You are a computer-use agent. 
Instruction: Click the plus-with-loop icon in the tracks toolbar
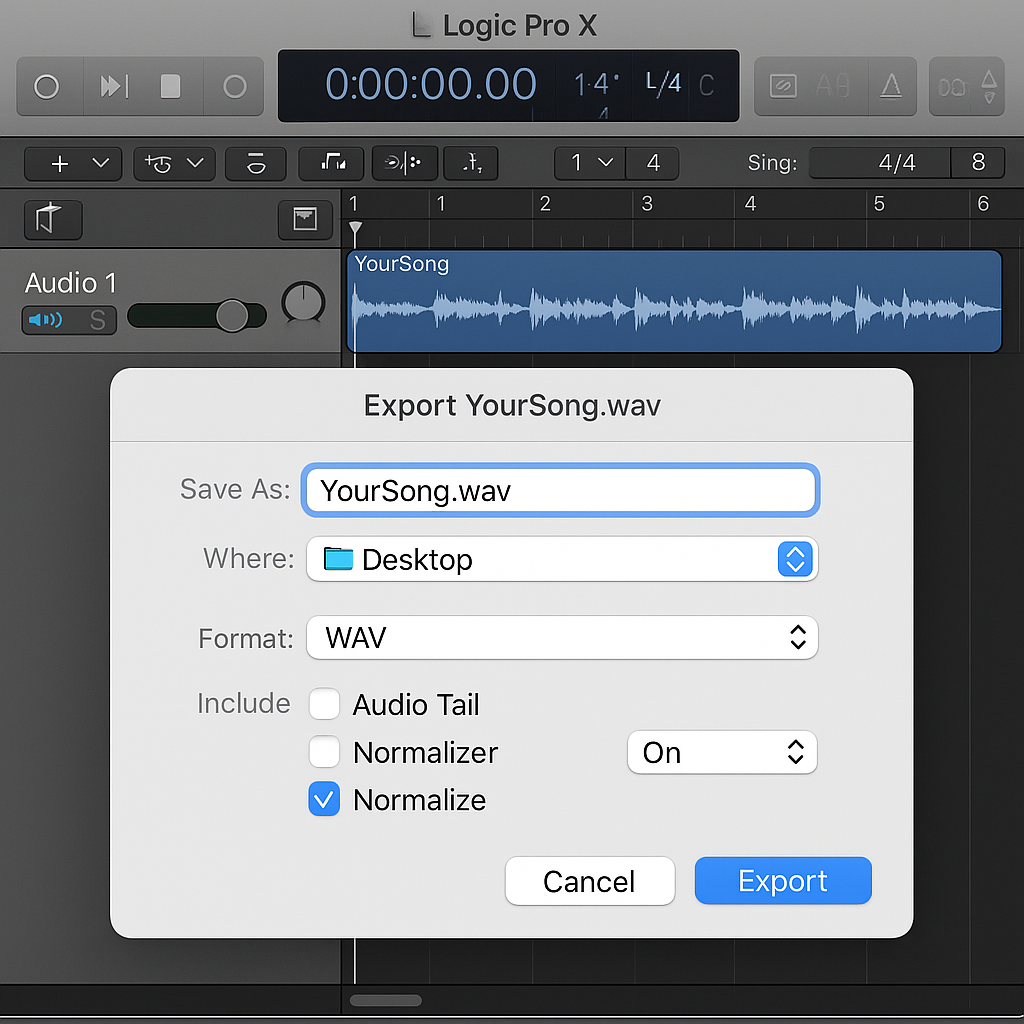tap(158, 163)
